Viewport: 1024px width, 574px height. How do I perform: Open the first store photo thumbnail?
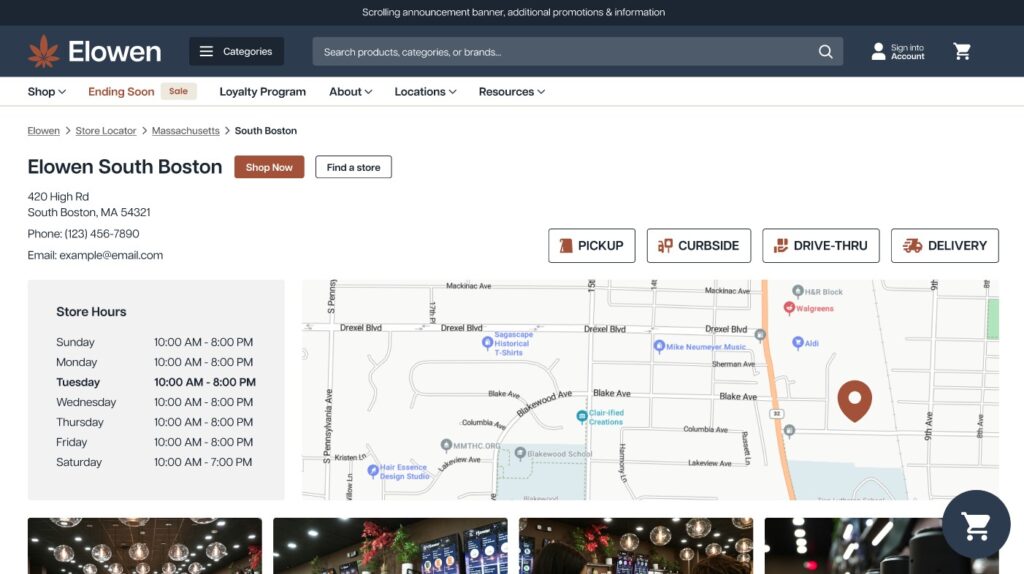(145, 546)
